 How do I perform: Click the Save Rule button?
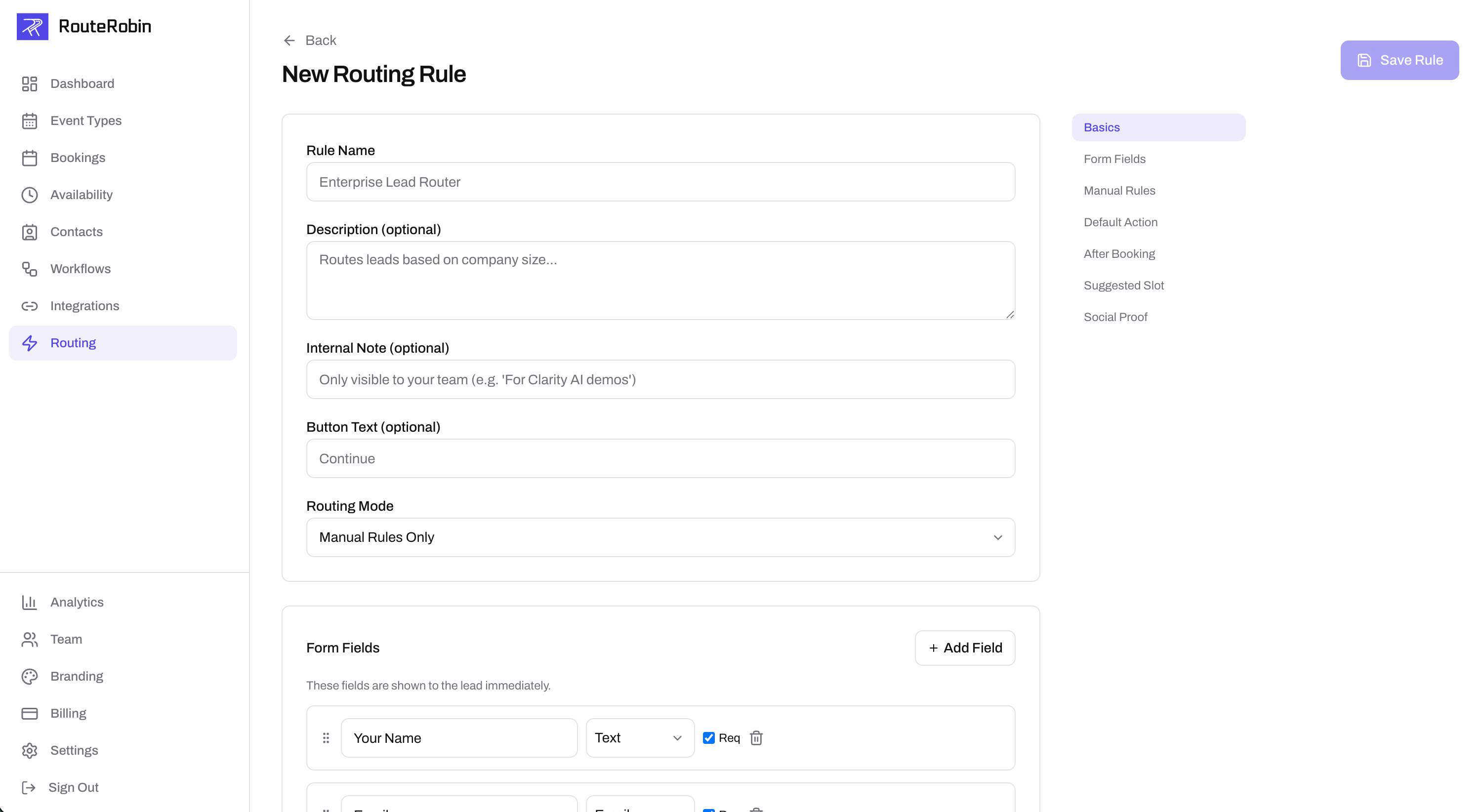click(1400, 60)
